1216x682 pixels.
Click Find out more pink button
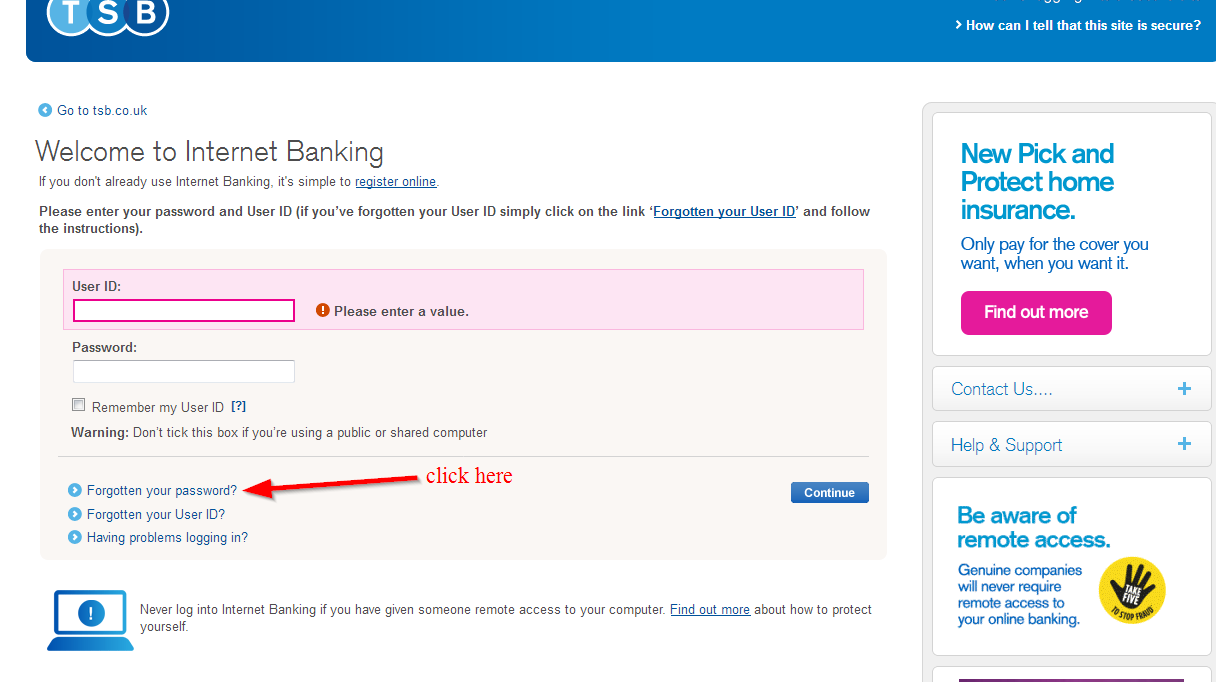click(1036, 312)
